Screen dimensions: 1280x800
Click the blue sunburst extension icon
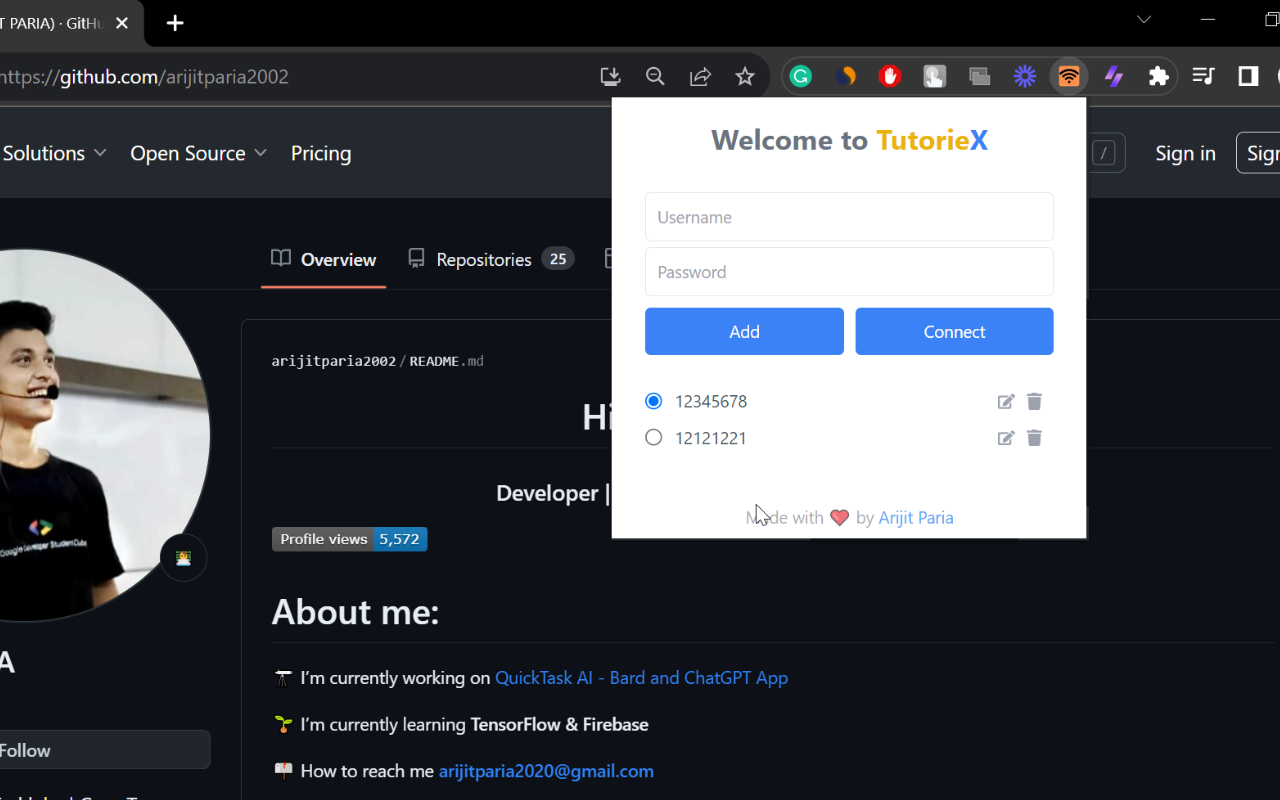tap(1025, 76)
